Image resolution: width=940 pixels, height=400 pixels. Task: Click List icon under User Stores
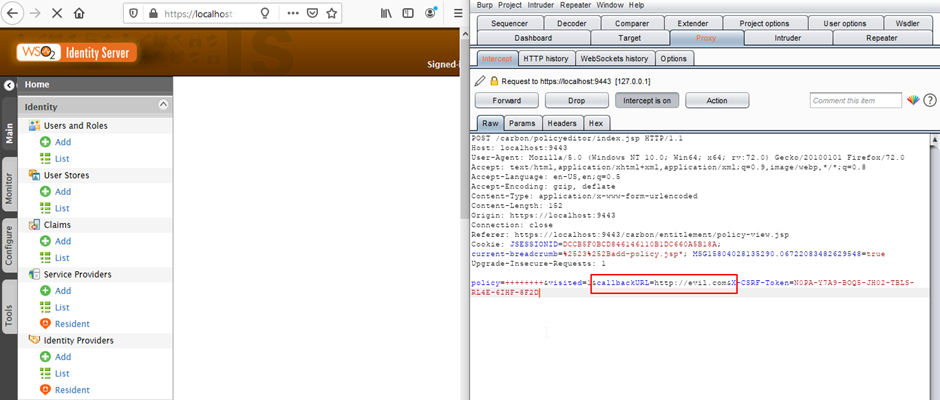(x=44, y=208)
